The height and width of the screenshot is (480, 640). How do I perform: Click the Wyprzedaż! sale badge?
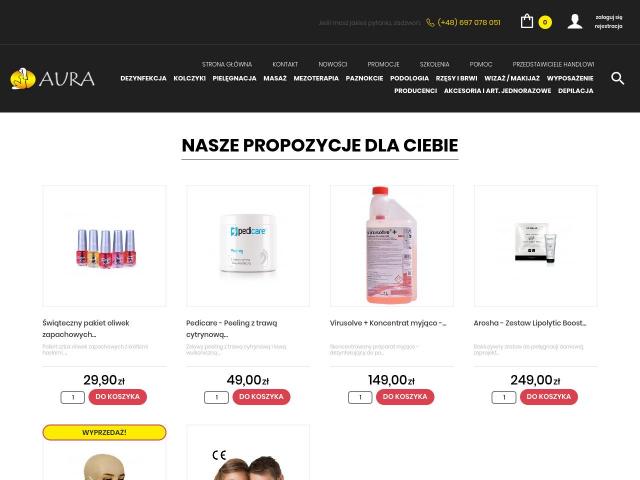pos(104,433)
